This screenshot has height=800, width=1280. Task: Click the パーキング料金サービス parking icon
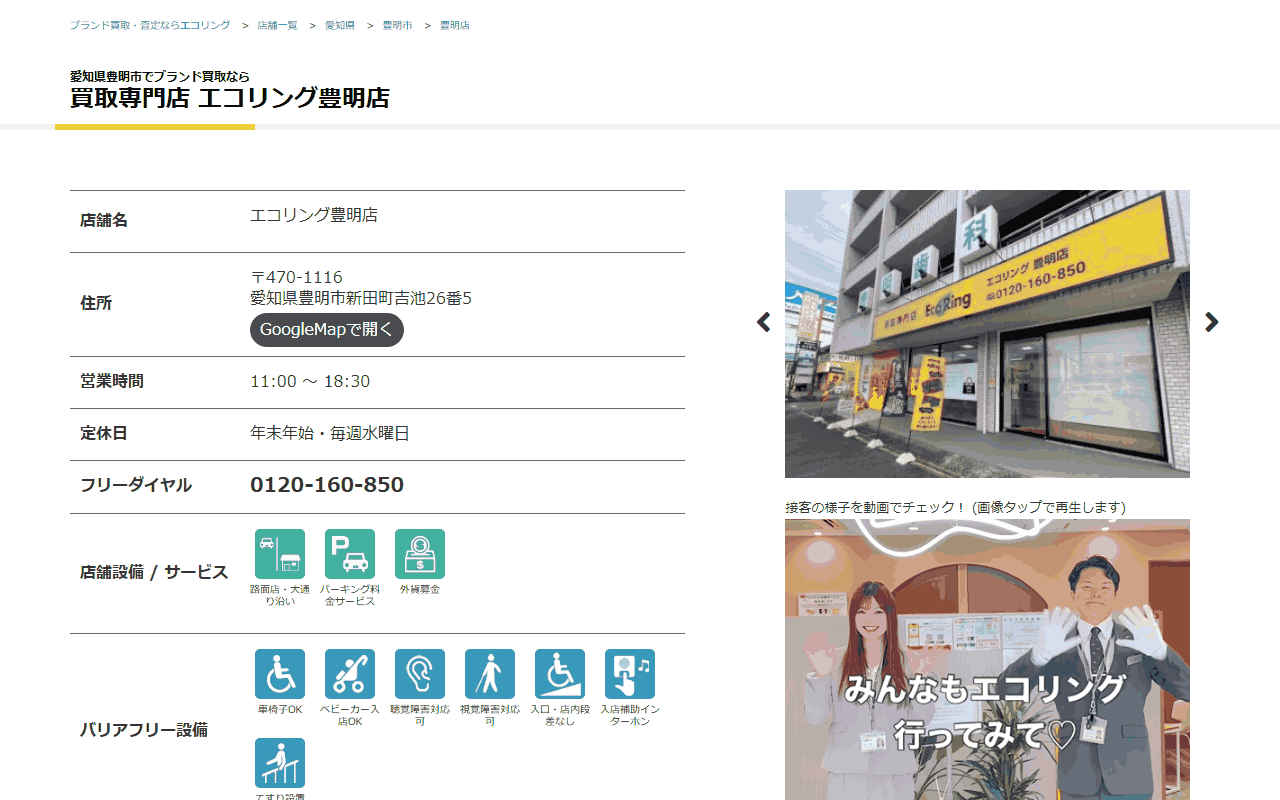pyautogui.click(x=350, y=554)
